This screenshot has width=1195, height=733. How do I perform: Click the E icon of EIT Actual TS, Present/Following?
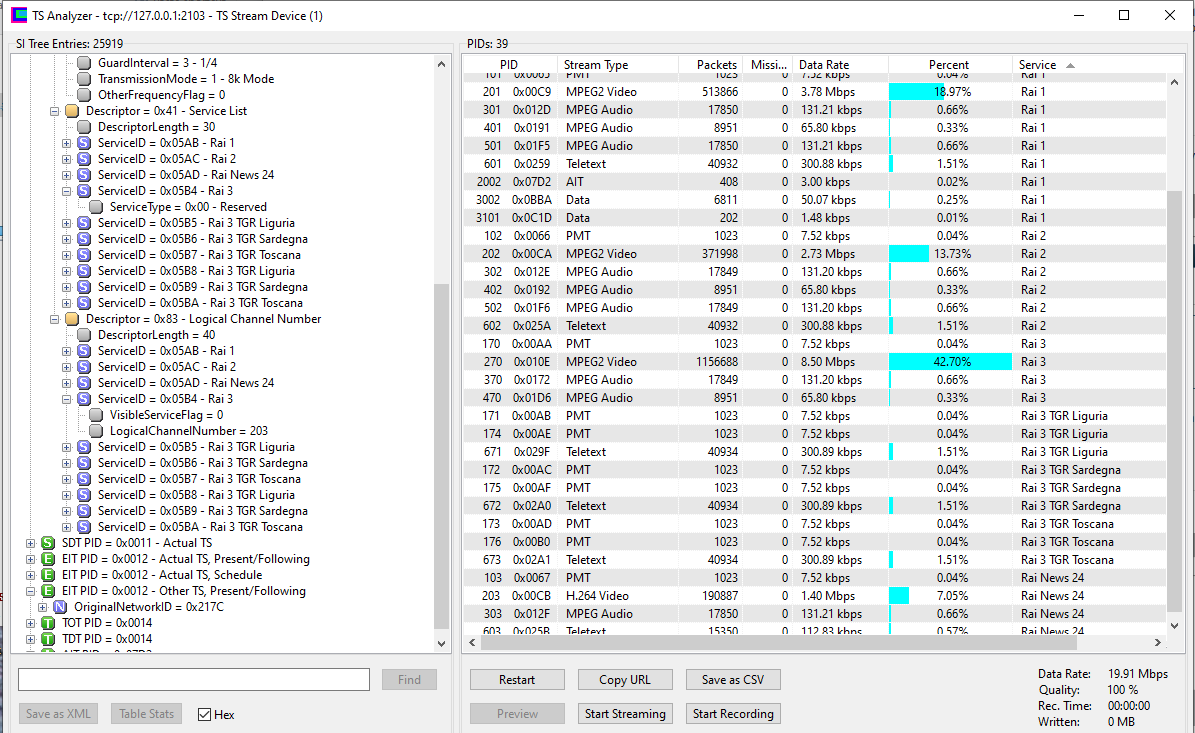[48, 559]
